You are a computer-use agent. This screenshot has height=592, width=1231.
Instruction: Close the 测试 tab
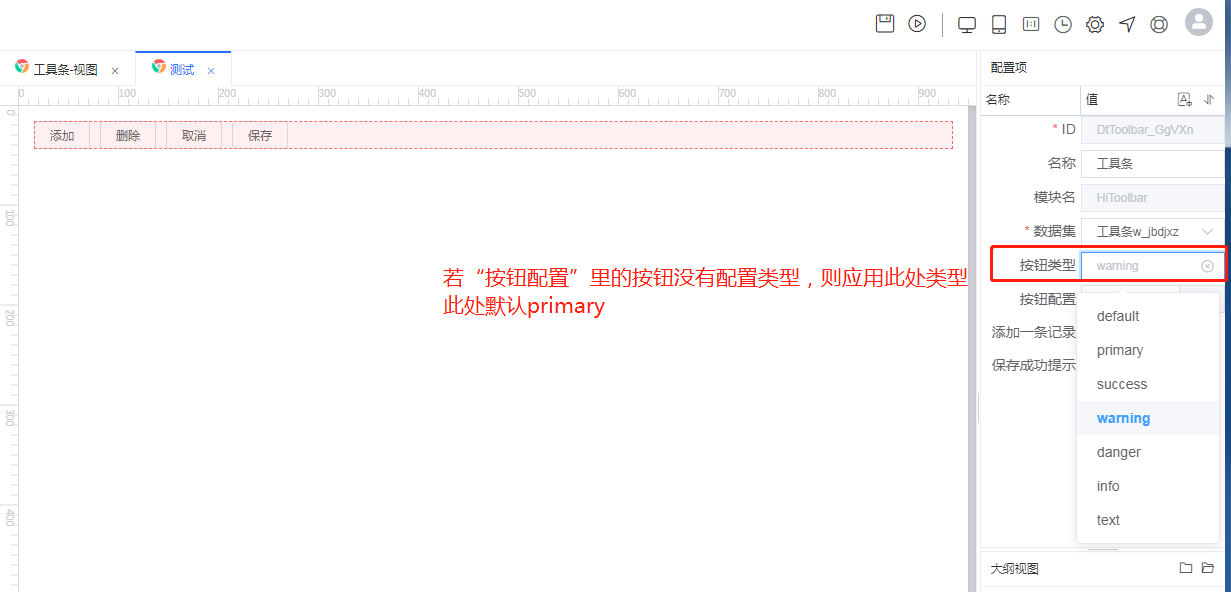click(211, 71)
